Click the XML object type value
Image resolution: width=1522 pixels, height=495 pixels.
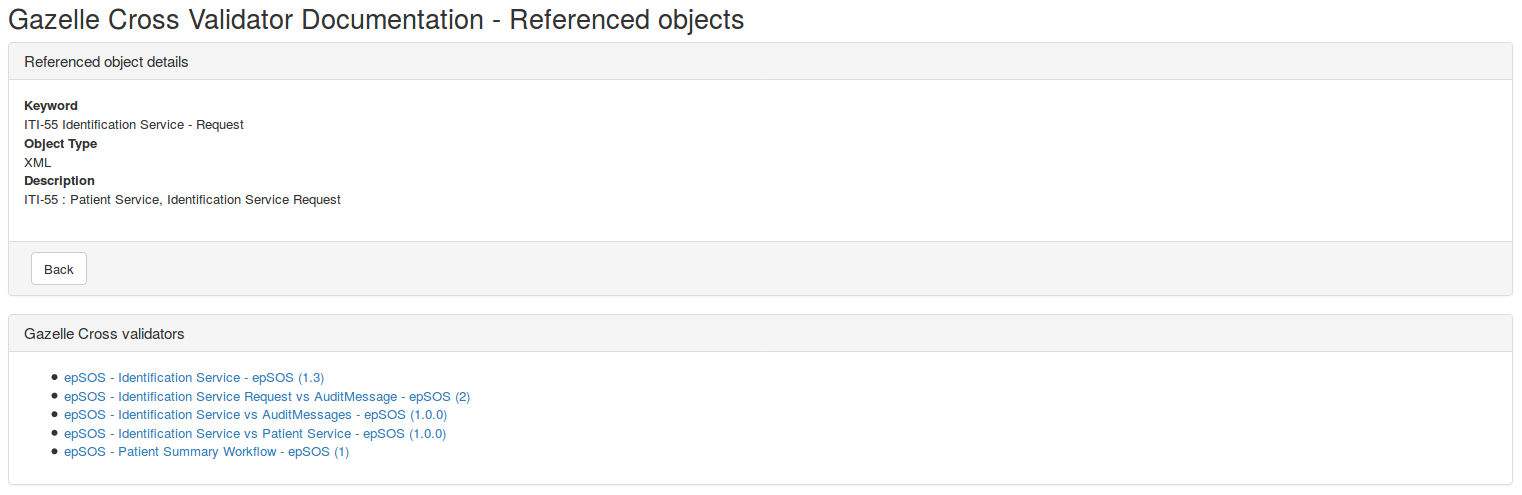click(x=38, y=162)
